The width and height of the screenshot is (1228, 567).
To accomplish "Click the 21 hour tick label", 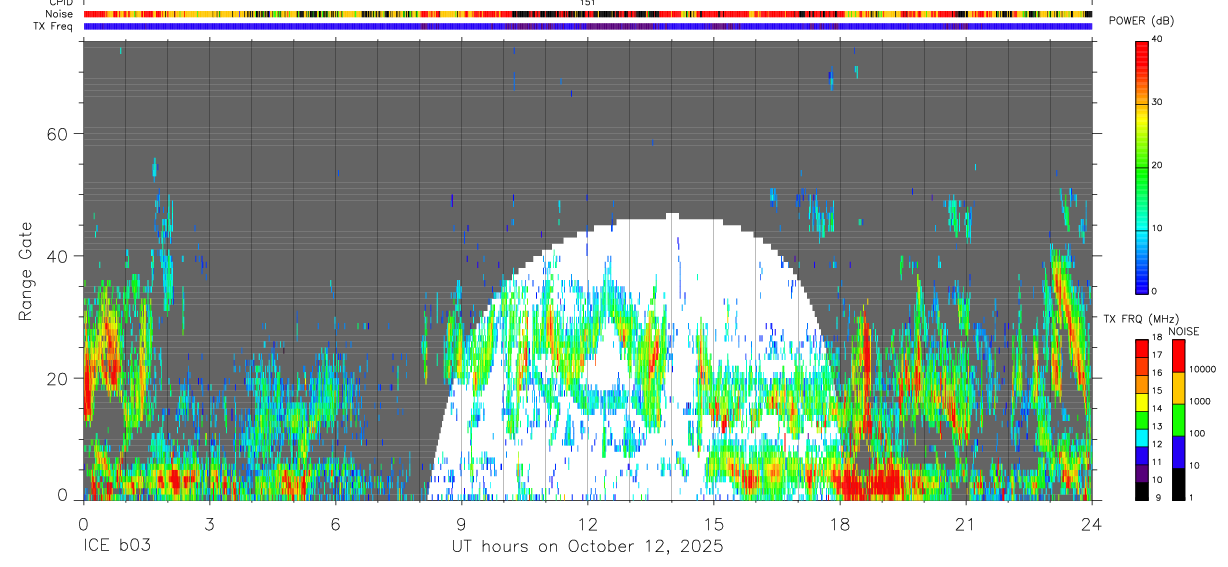I will click(x=965, y=523).
